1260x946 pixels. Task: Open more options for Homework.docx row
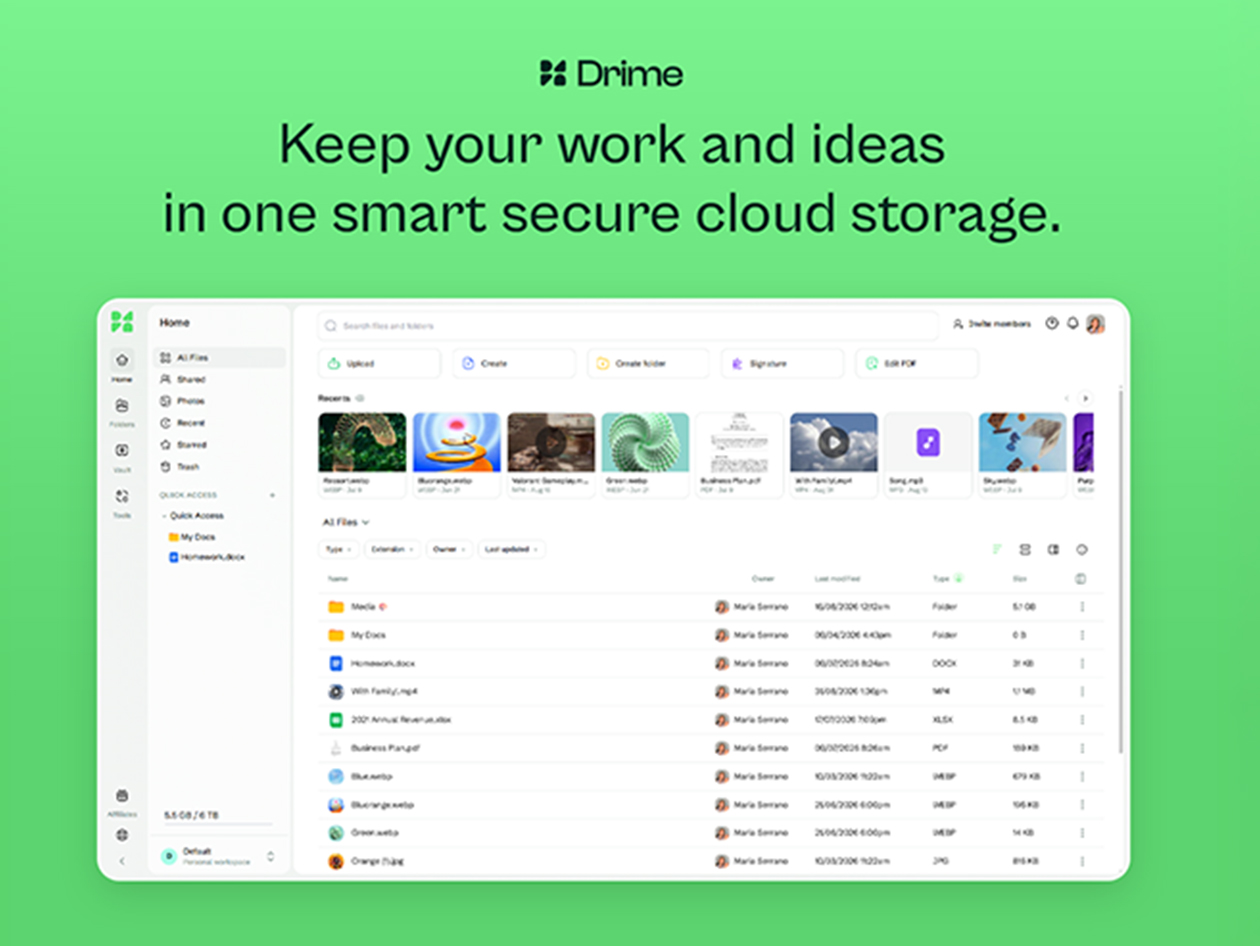(x=1081, y=663)
